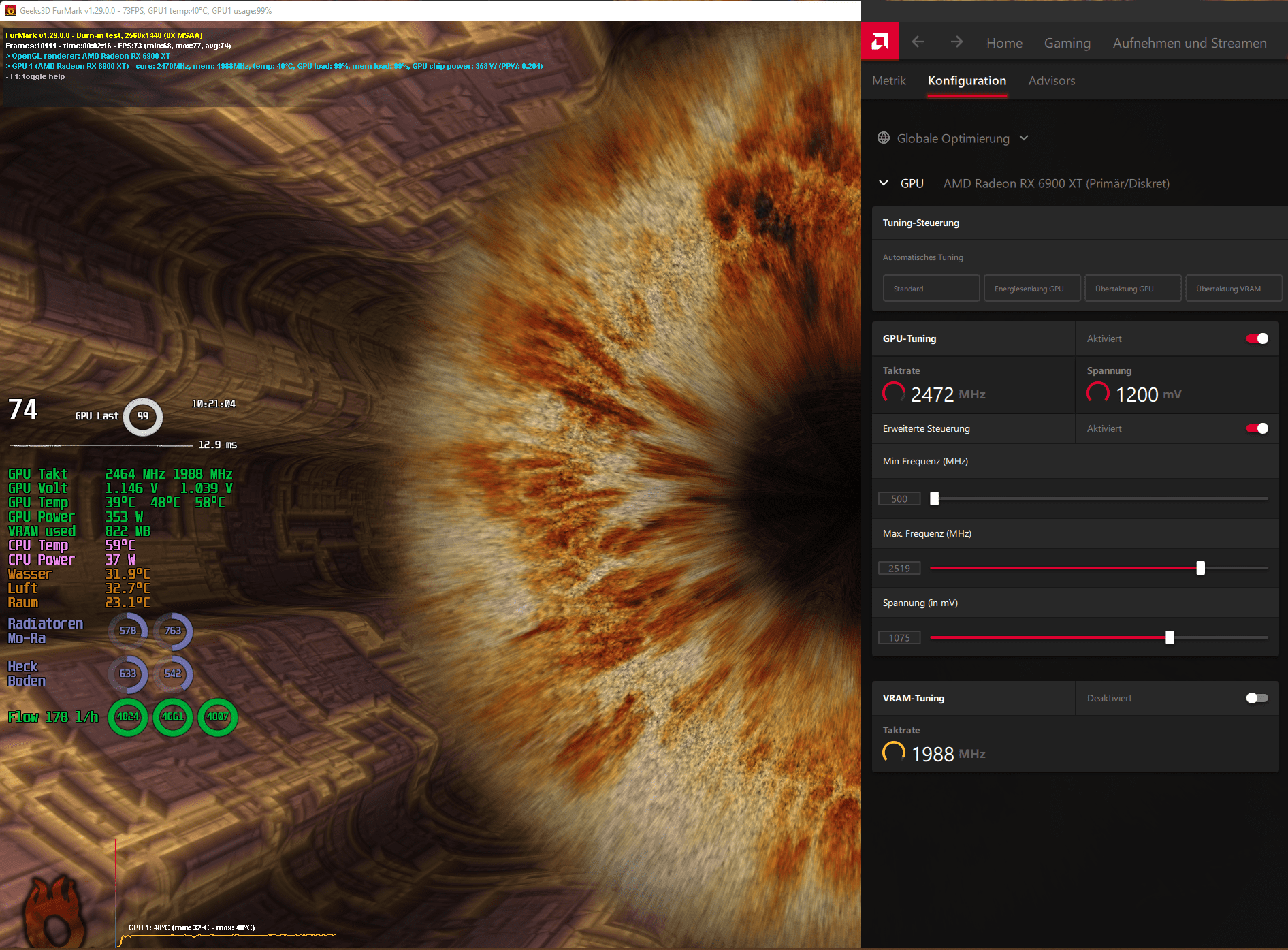The height and width of the screenshot is (950, 1288).
Task: Open the Gaming tab
Action: [x=1067, y=43]
